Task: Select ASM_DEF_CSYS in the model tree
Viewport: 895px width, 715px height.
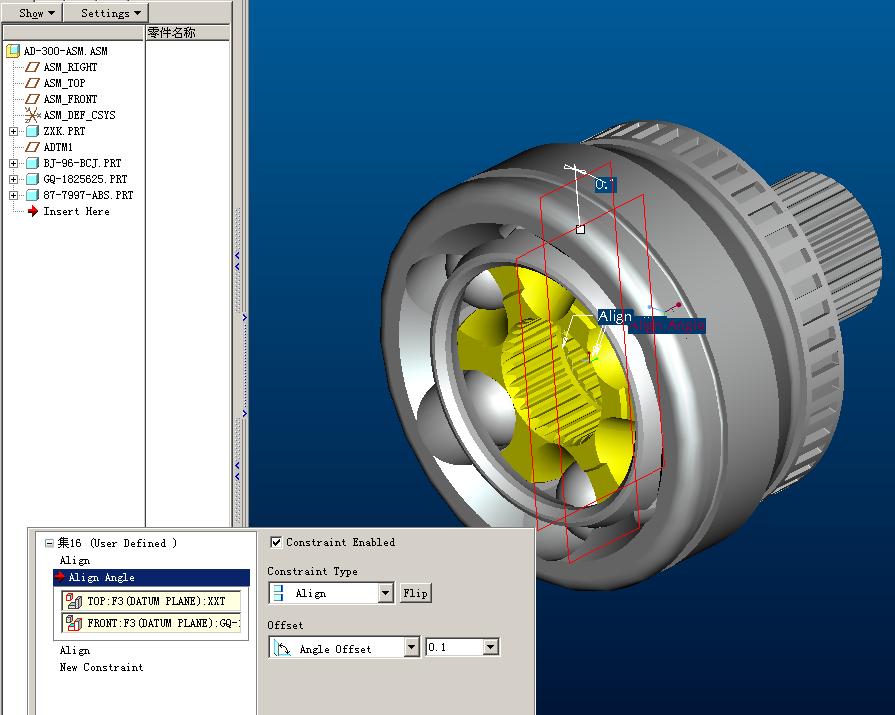Action: (x=79, y=115)
